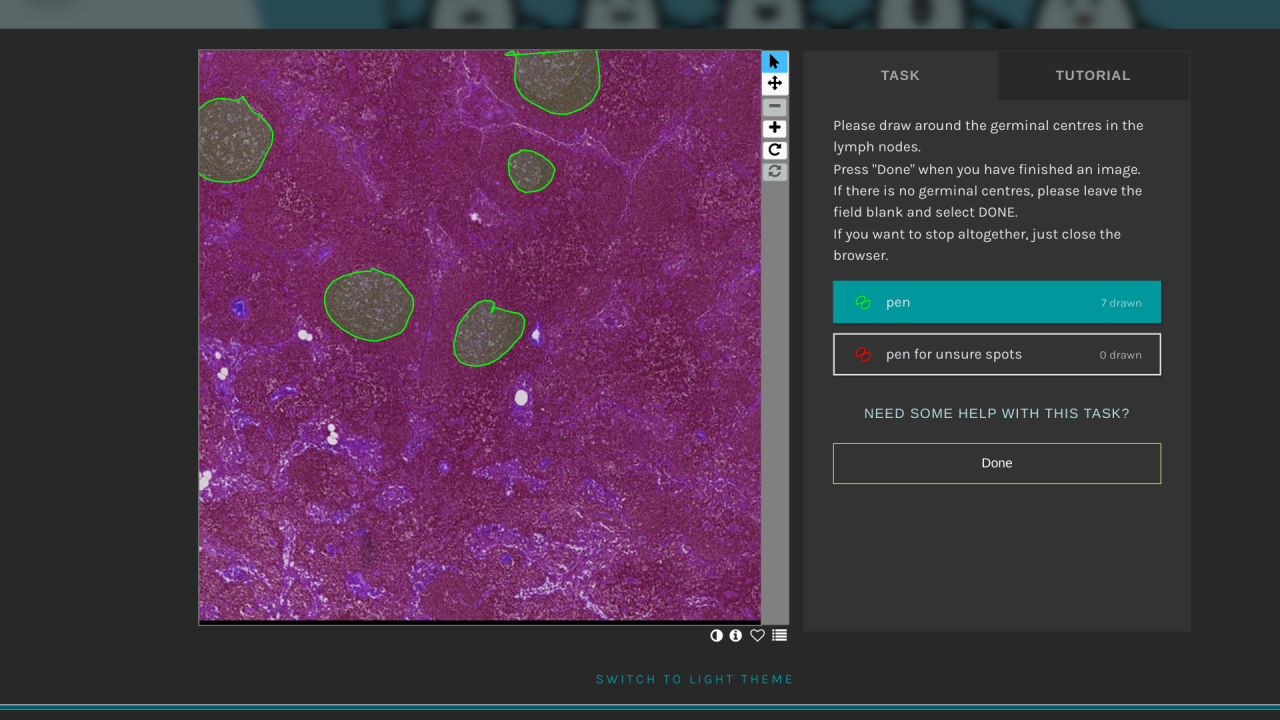Favourite image with the heart icon
This screenshot has width=1280, height=720.
pos(758,636)
